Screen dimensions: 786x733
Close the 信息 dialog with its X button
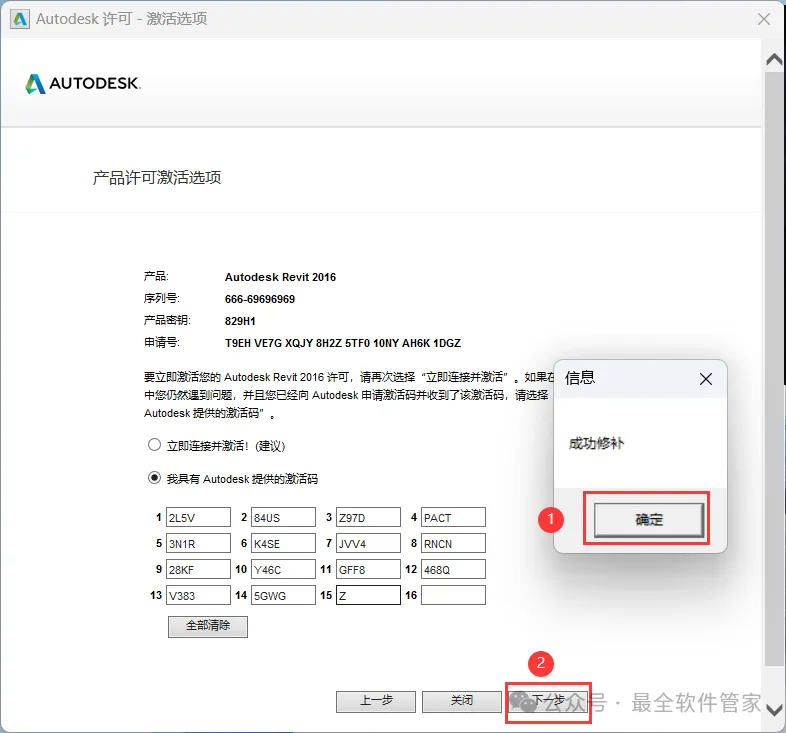point(706,379)
